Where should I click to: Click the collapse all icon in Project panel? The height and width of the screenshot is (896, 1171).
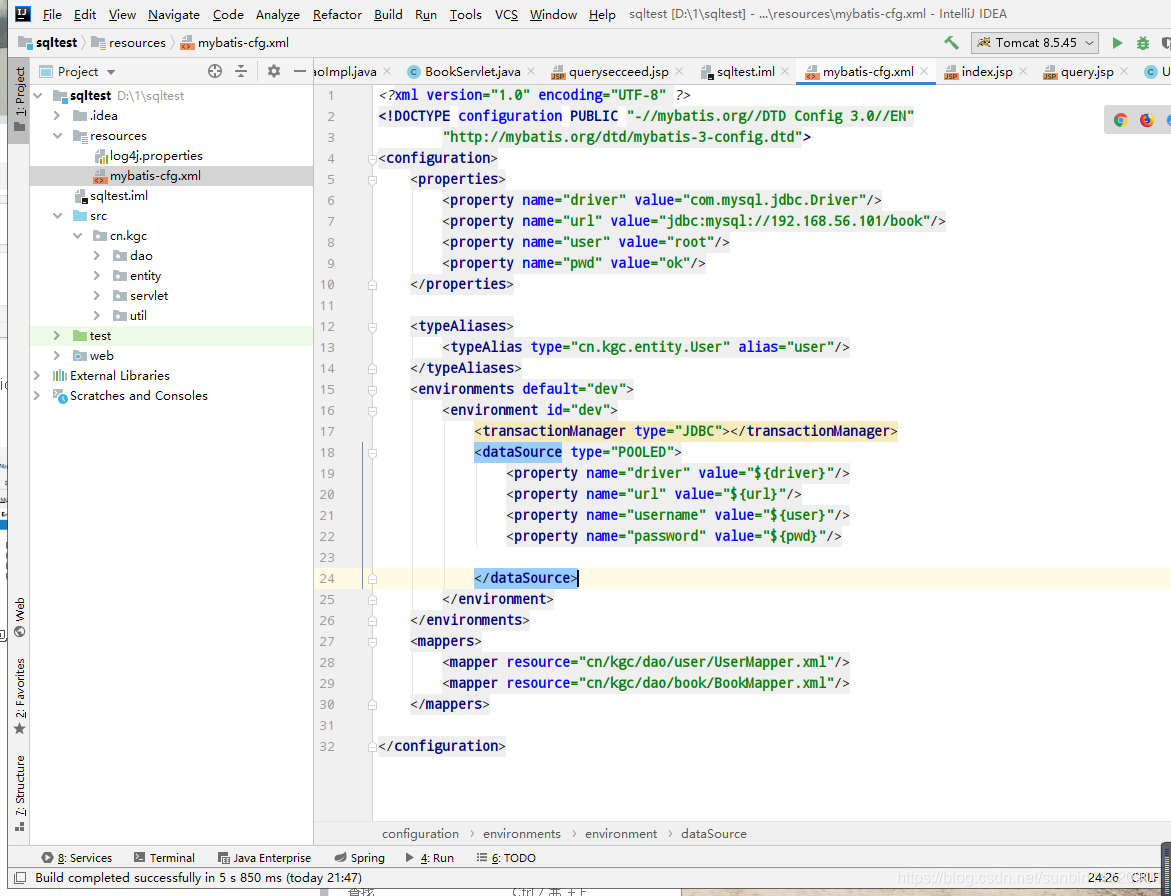[x=240, y=72]
